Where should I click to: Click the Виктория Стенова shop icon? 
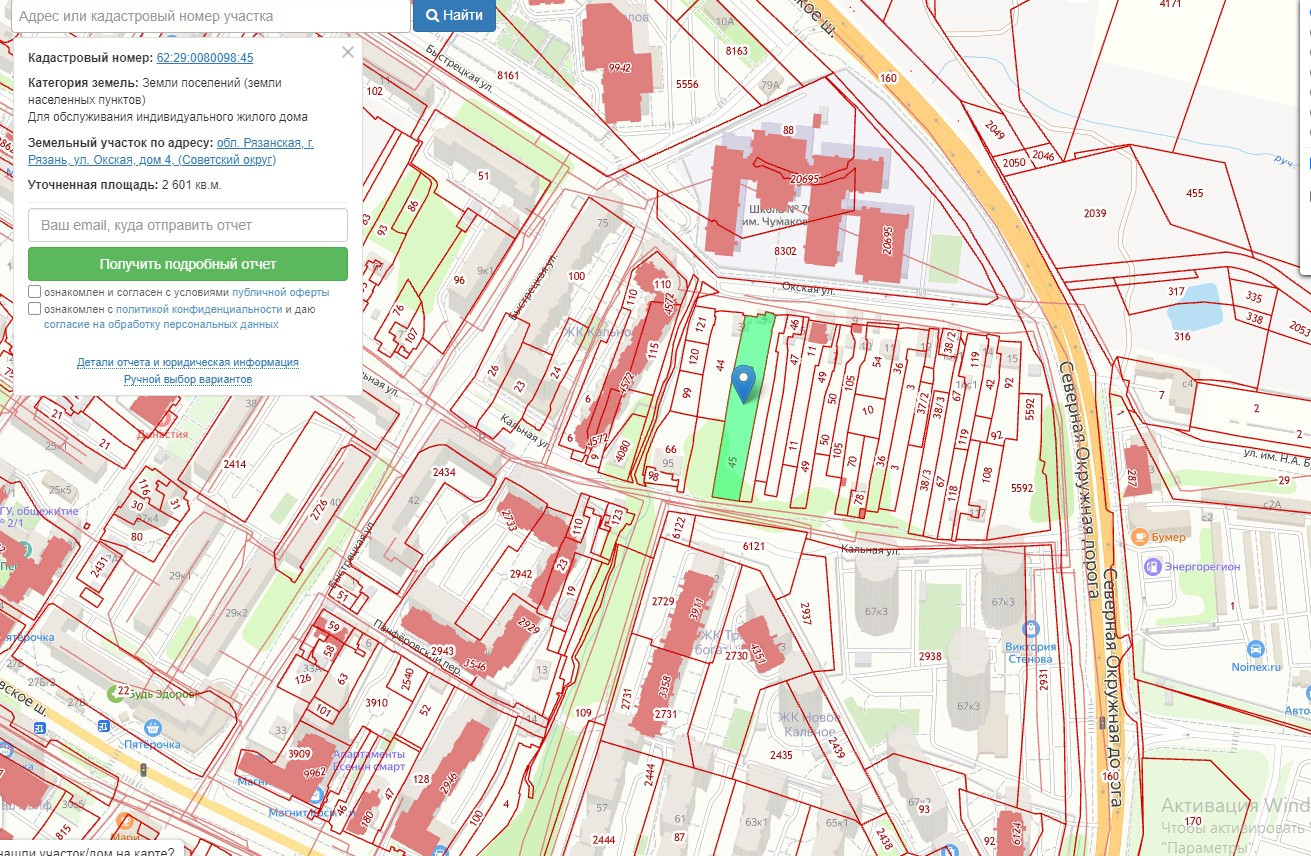1031,629
